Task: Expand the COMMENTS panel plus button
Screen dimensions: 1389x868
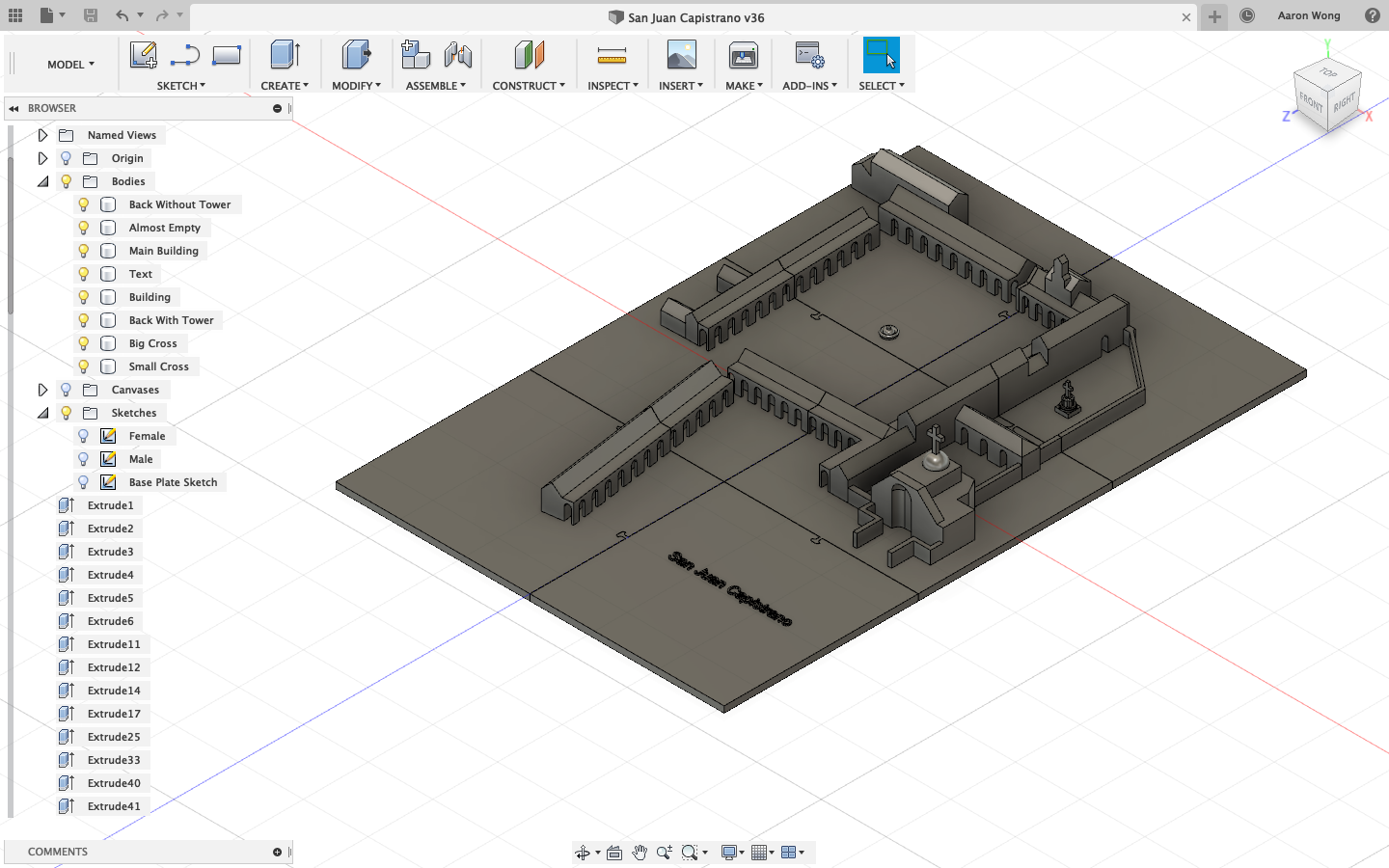Action: (x=277, y=852)
